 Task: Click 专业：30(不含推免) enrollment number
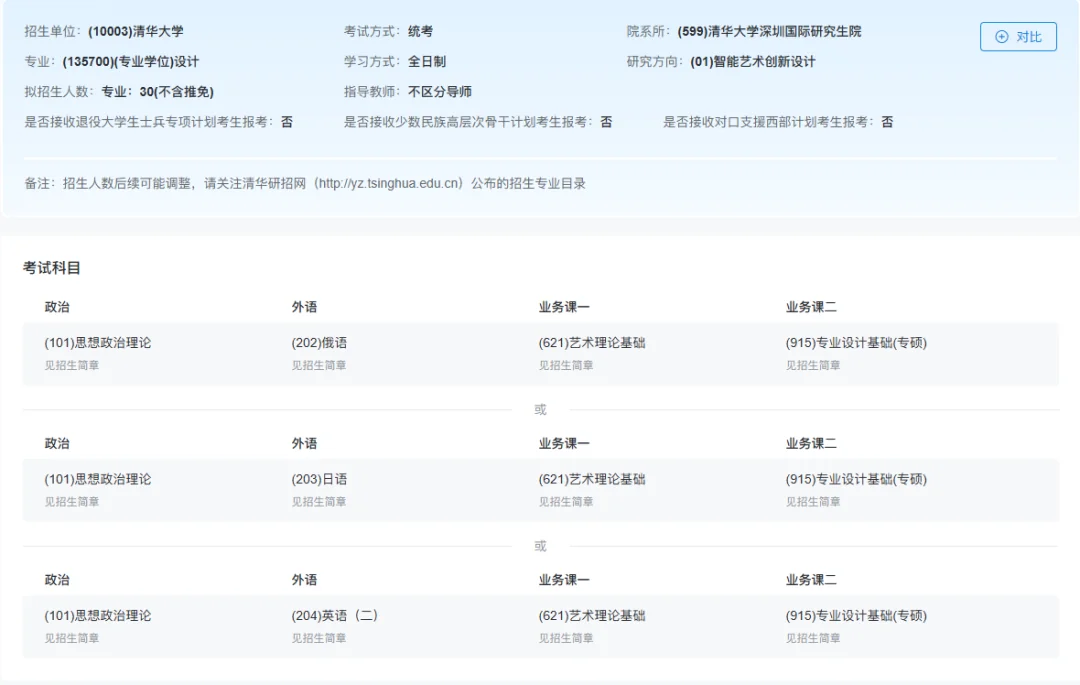157,92
